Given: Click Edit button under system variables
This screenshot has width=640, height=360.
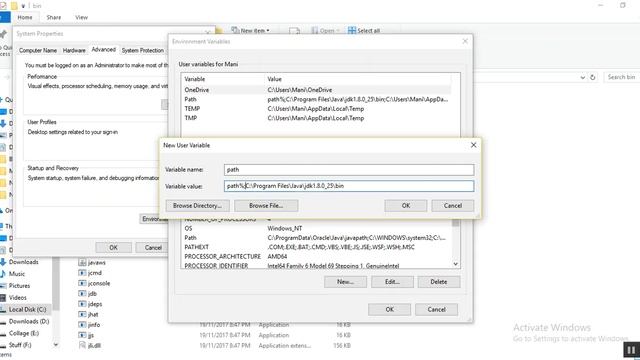Looking at the screenshot, I should point(392,282).
